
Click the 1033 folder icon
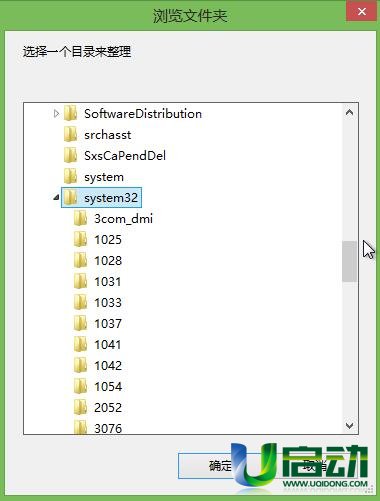81,302
